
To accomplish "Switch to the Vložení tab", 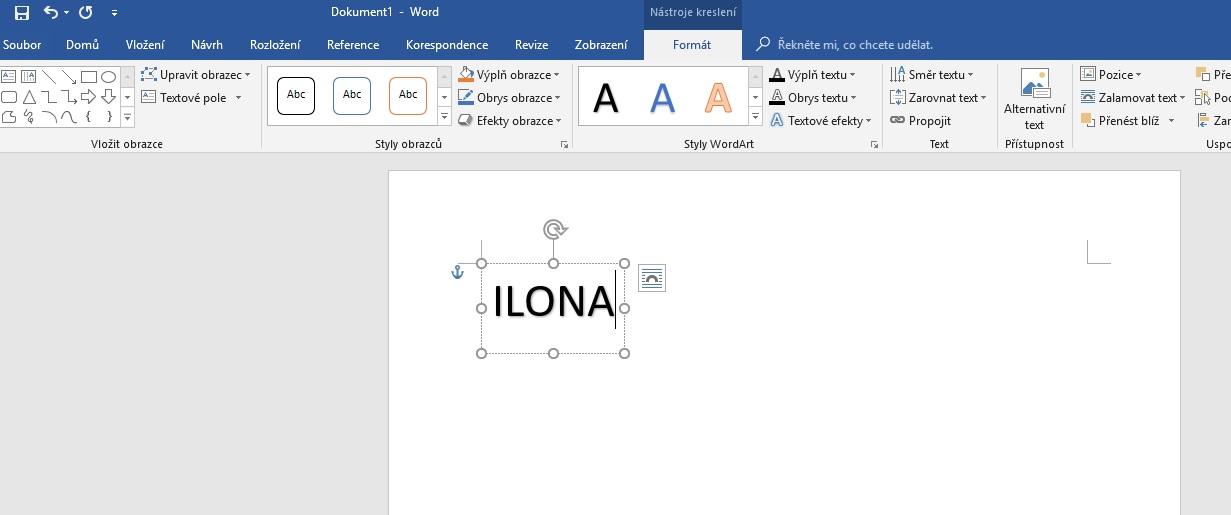I will pyautogui.click(x=145, y=45).
